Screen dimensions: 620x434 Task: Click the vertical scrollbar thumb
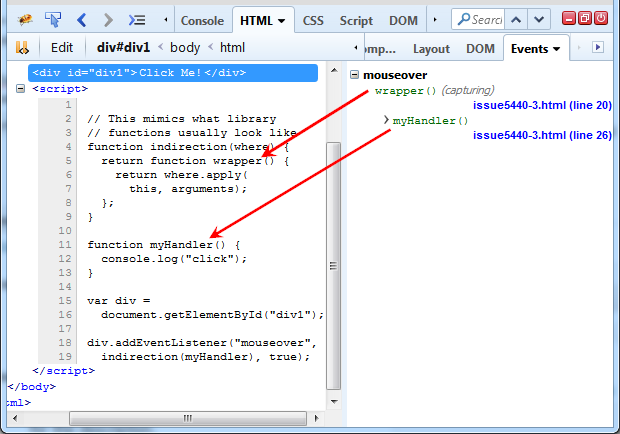tap(334, 266)
